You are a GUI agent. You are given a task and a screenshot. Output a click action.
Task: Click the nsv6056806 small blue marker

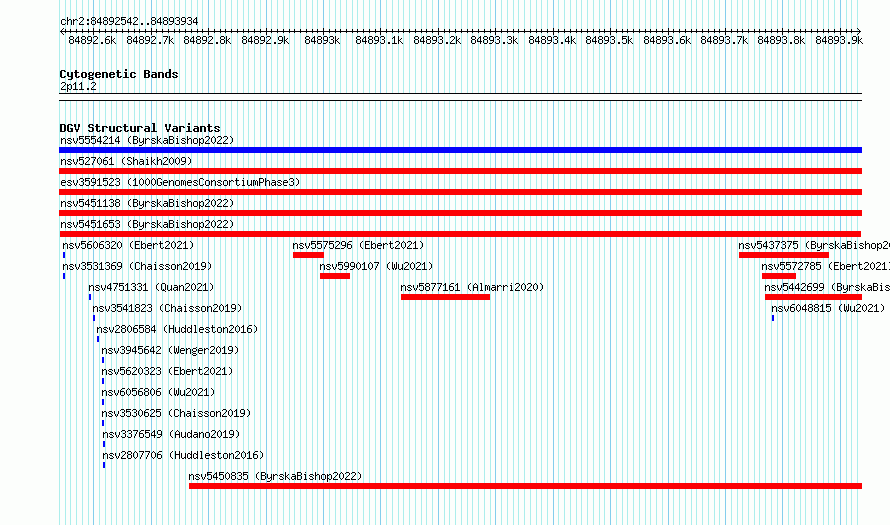coord(103,402)
